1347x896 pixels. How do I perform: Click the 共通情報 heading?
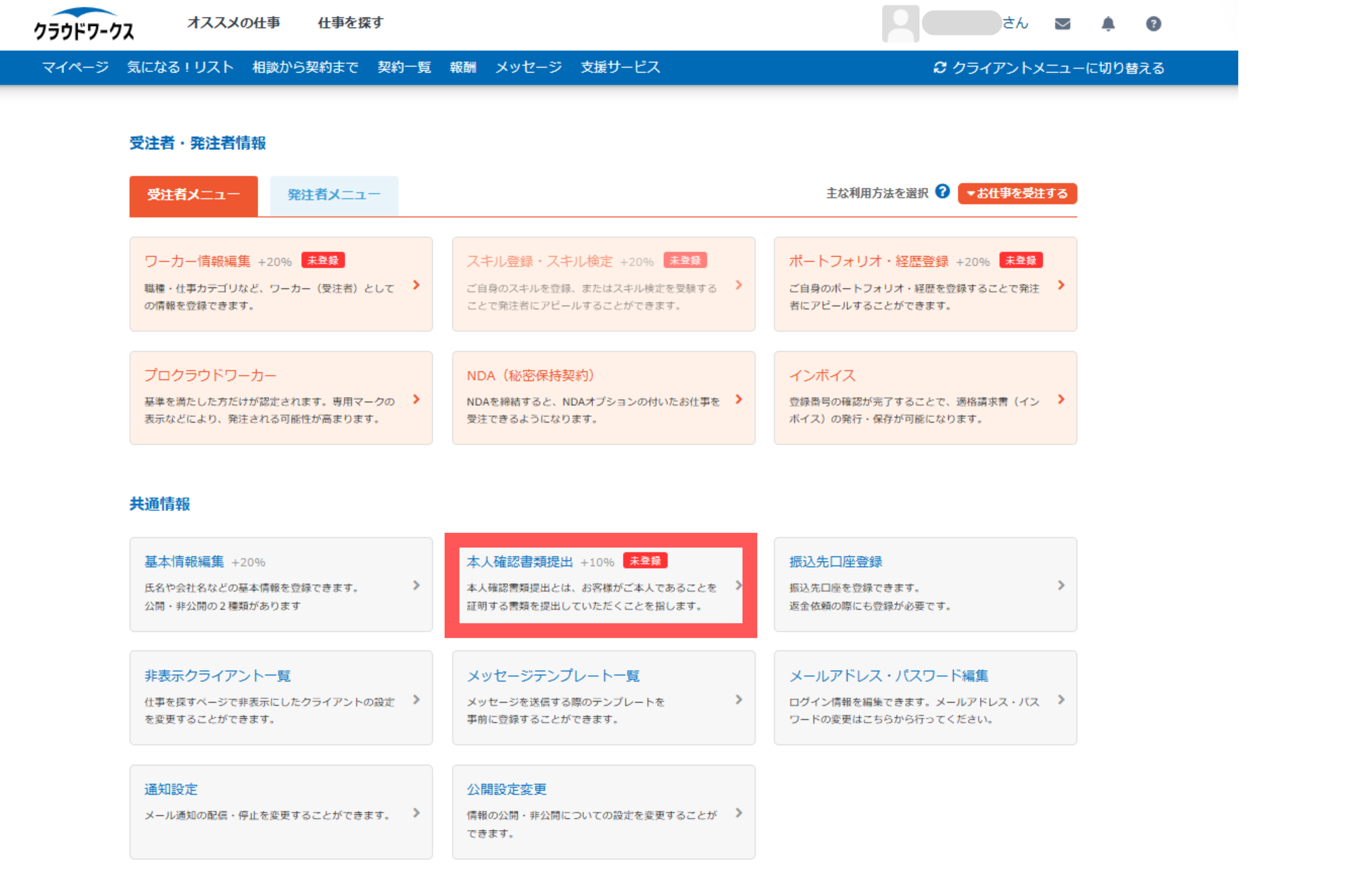pyautogui.click(x=159, y=504)
